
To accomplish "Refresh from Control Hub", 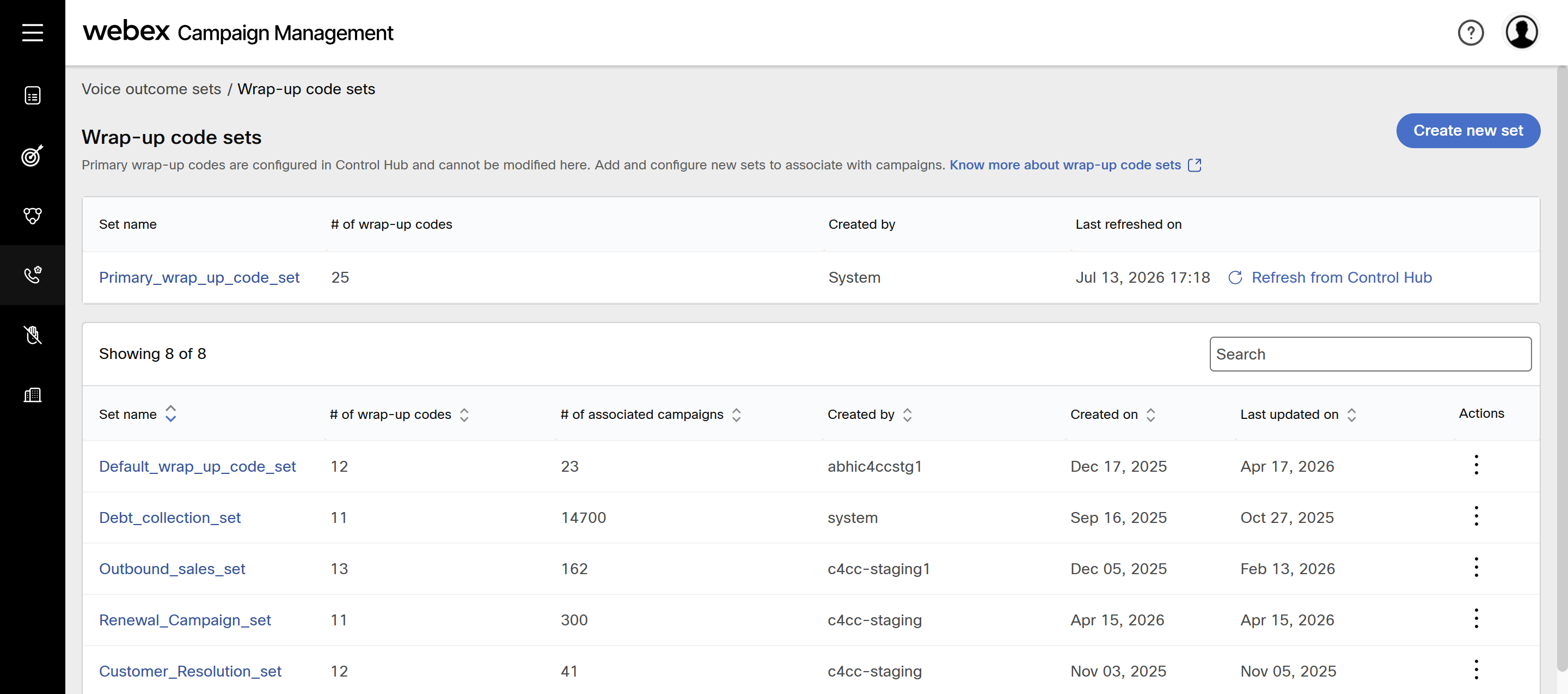I will point(1330,277).
